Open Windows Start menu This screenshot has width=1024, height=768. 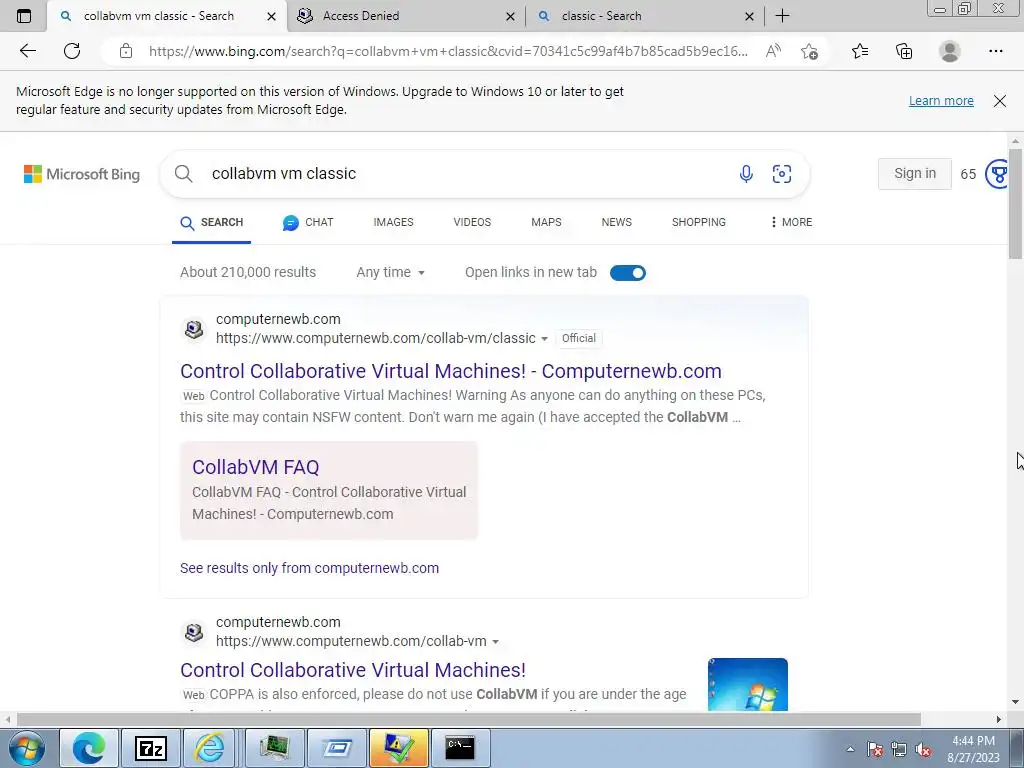point(26,748)
